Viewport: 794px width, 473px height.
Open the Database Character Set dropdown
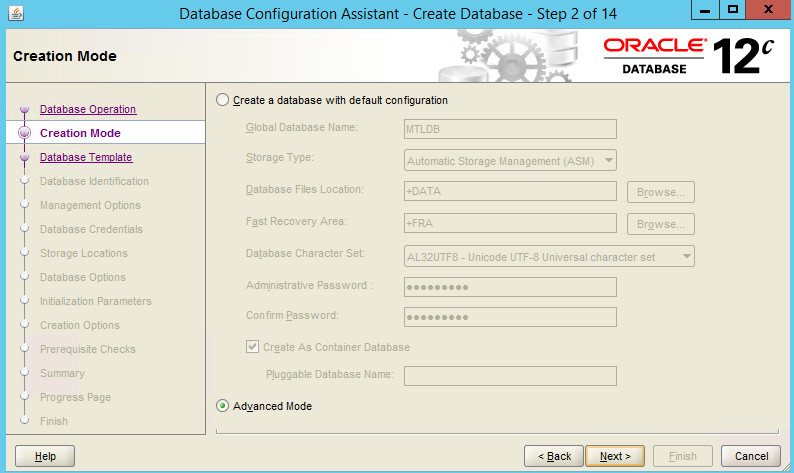[549, 256]
